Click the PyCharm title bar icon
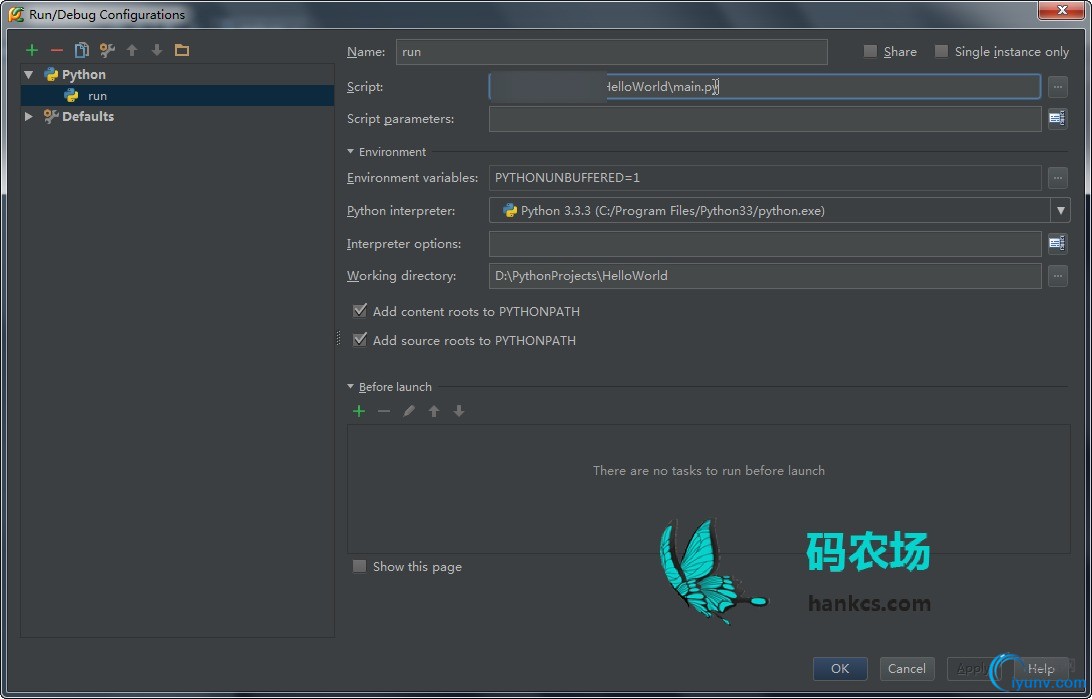Viewport: 1092px width, 699px height. pos(15,14)
